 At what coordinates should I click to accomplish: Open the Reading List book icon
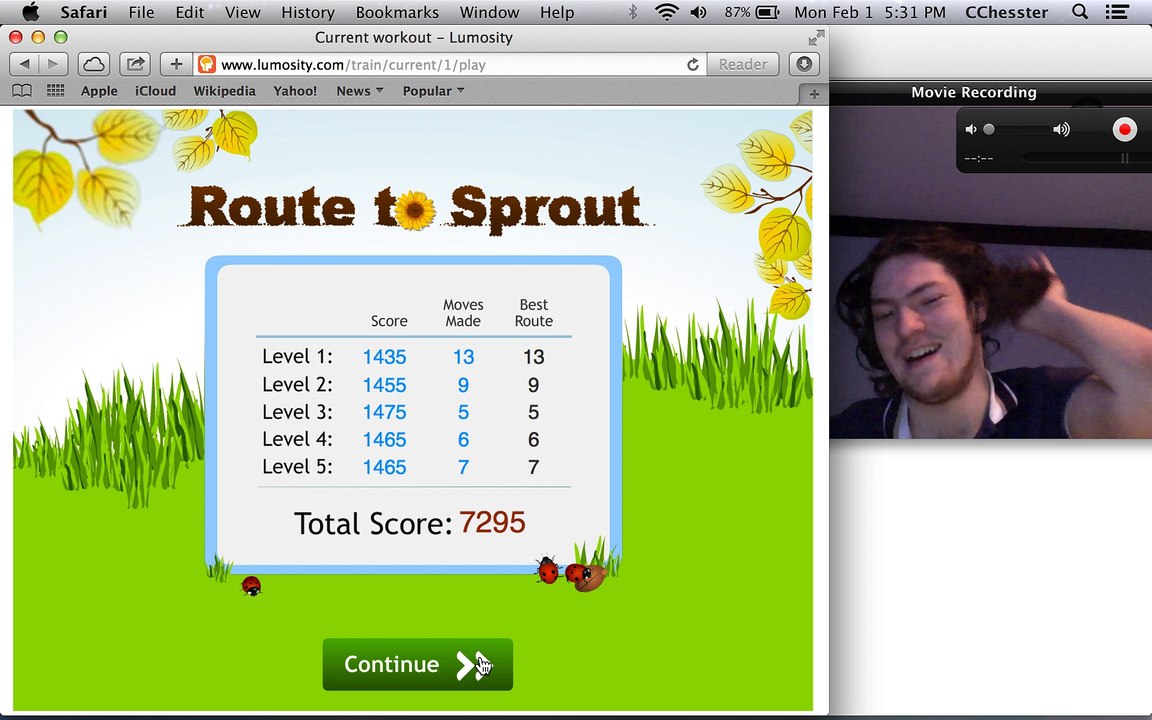pos(22,91)
